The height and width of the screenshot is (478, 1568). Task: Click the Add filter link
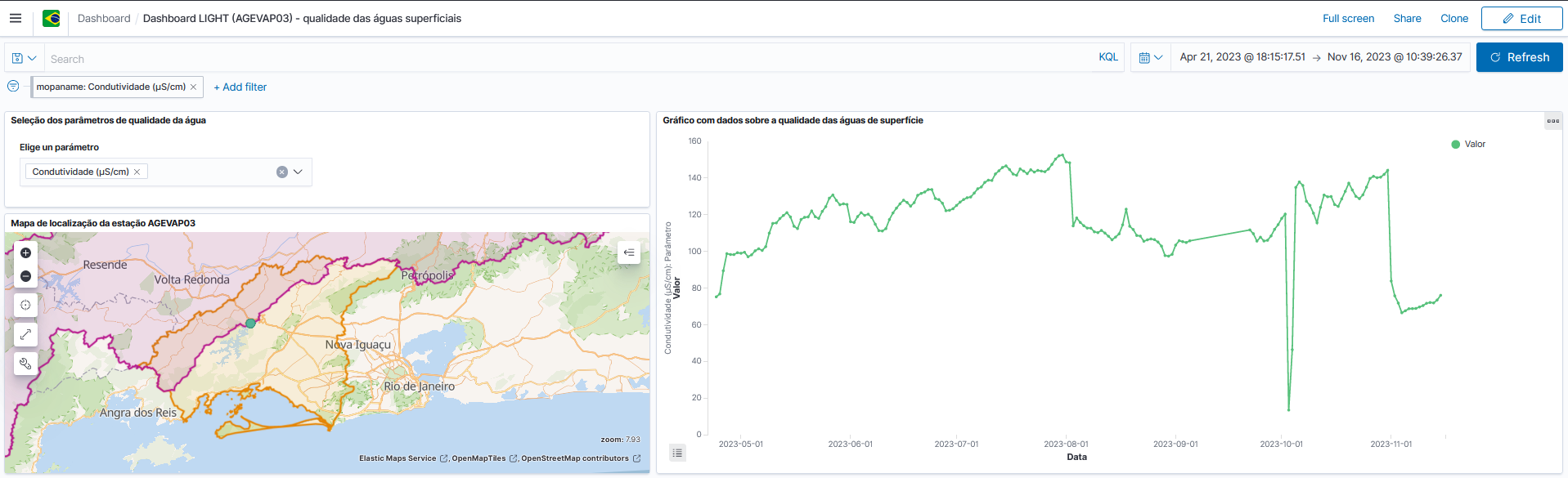[240, 87]
